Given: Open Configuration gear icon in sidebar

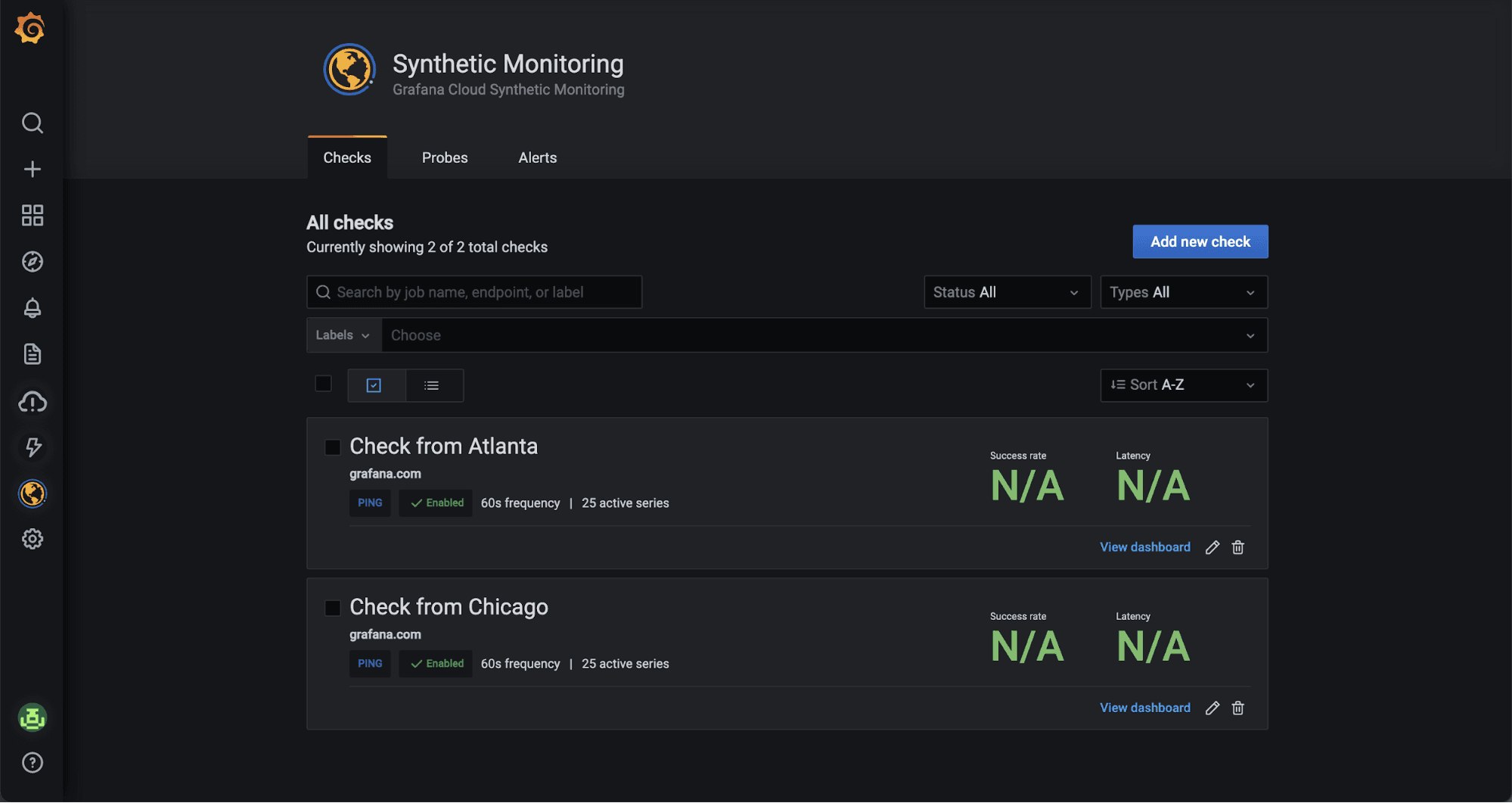Looking at the screenshot, I should pyautogui.click(x=33, y=539).
